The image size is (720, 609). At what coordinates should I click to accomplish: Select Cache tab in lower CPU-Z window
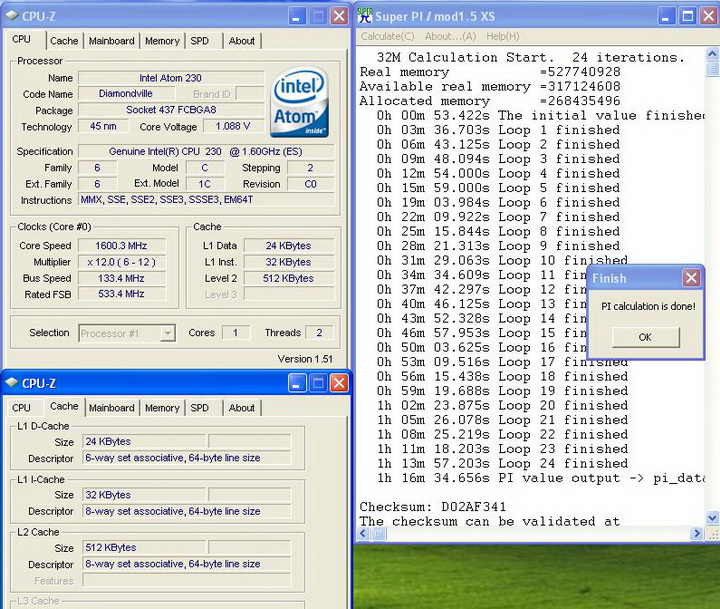tap(64, 406)
